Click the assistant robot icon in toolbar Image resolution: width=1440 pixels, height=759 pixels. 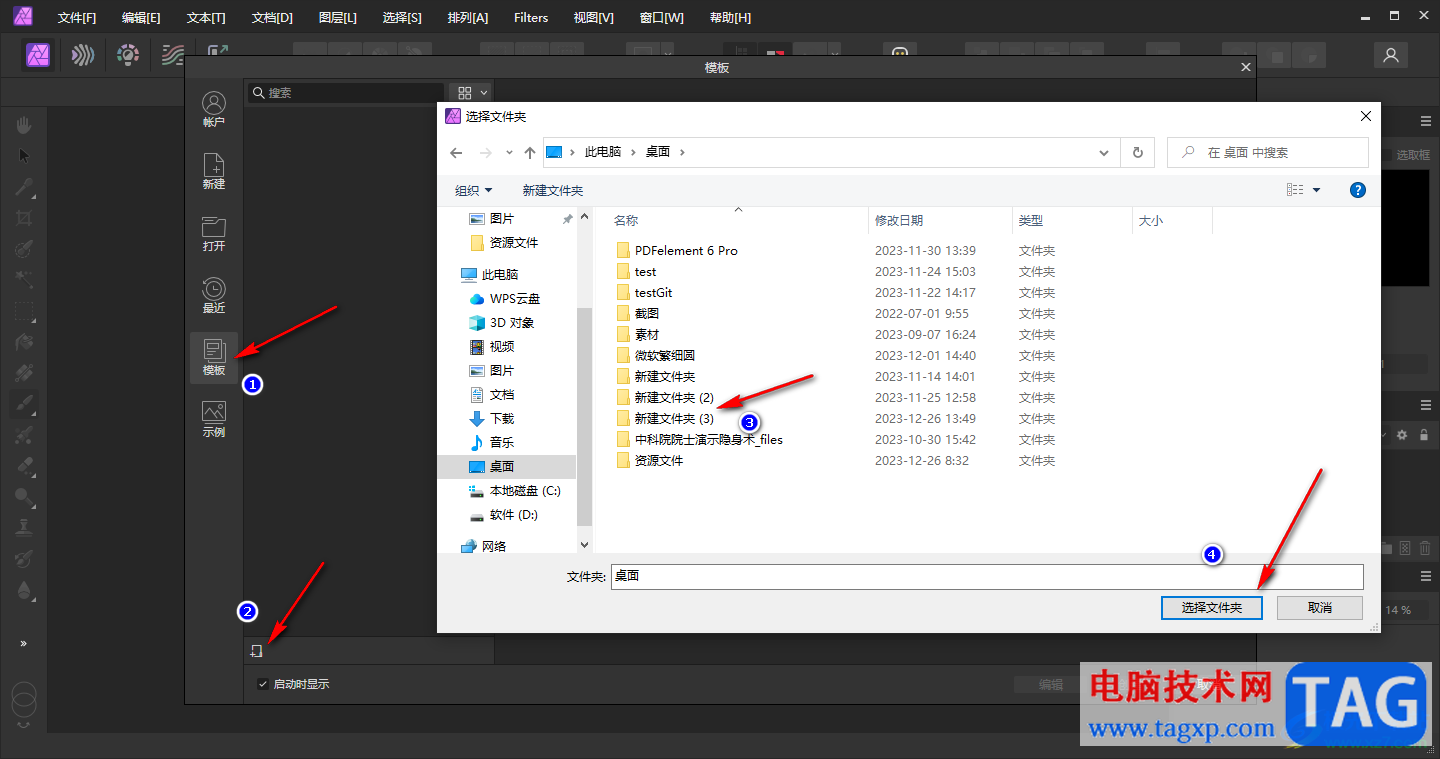tap(900, 55)
